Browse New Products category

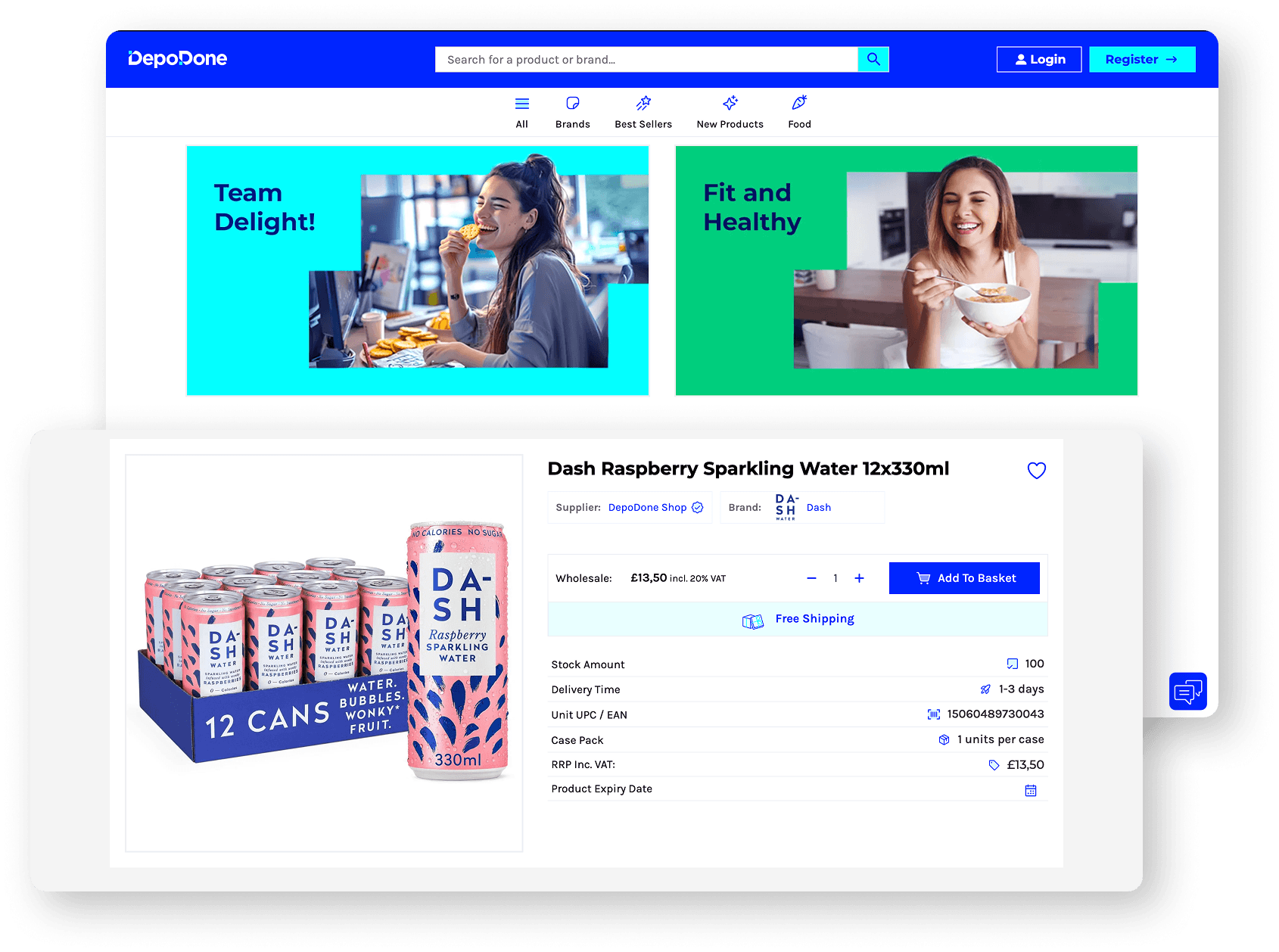(730, 112)
